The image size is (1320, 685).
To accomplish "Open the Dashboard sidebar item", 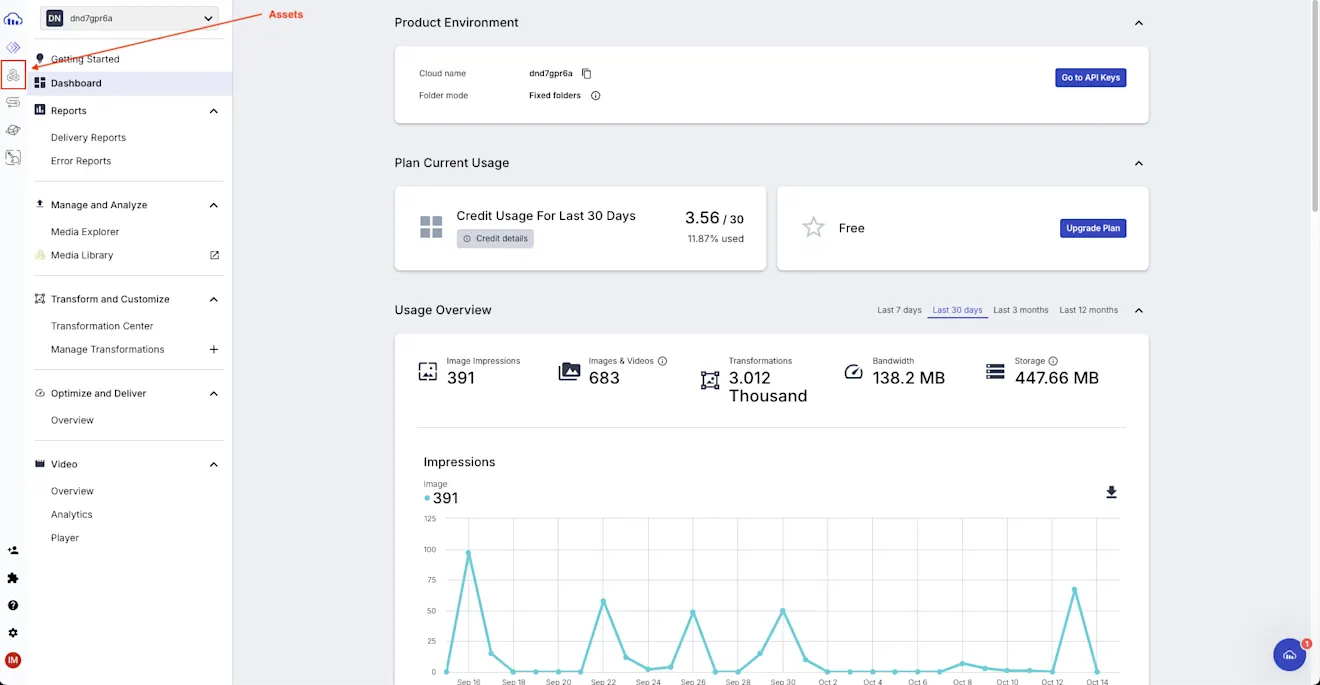I will point(130,83).
